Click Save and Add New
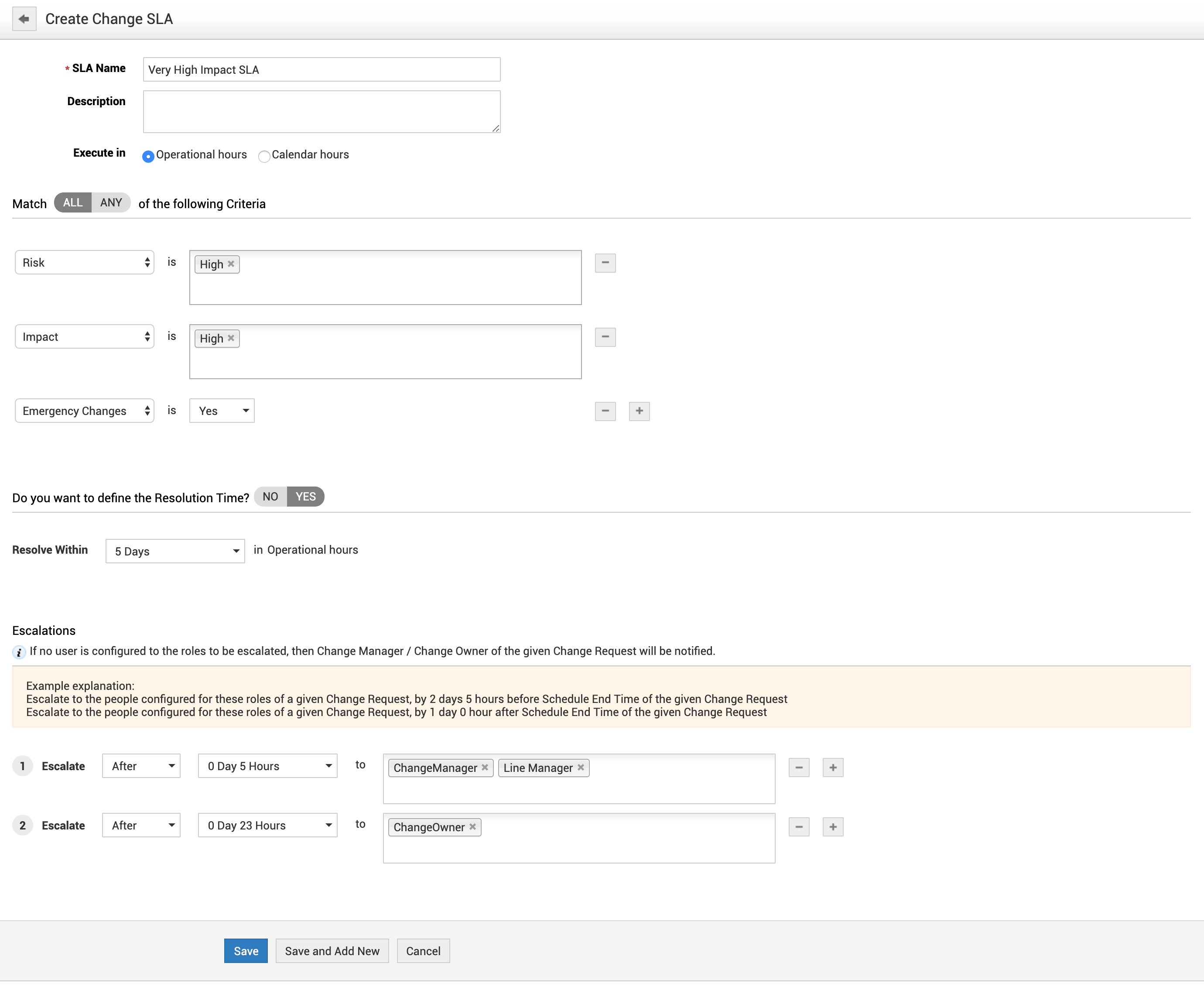Image resolution: width=1204 pixels, height=987 pixels. (x=332, y=951)
